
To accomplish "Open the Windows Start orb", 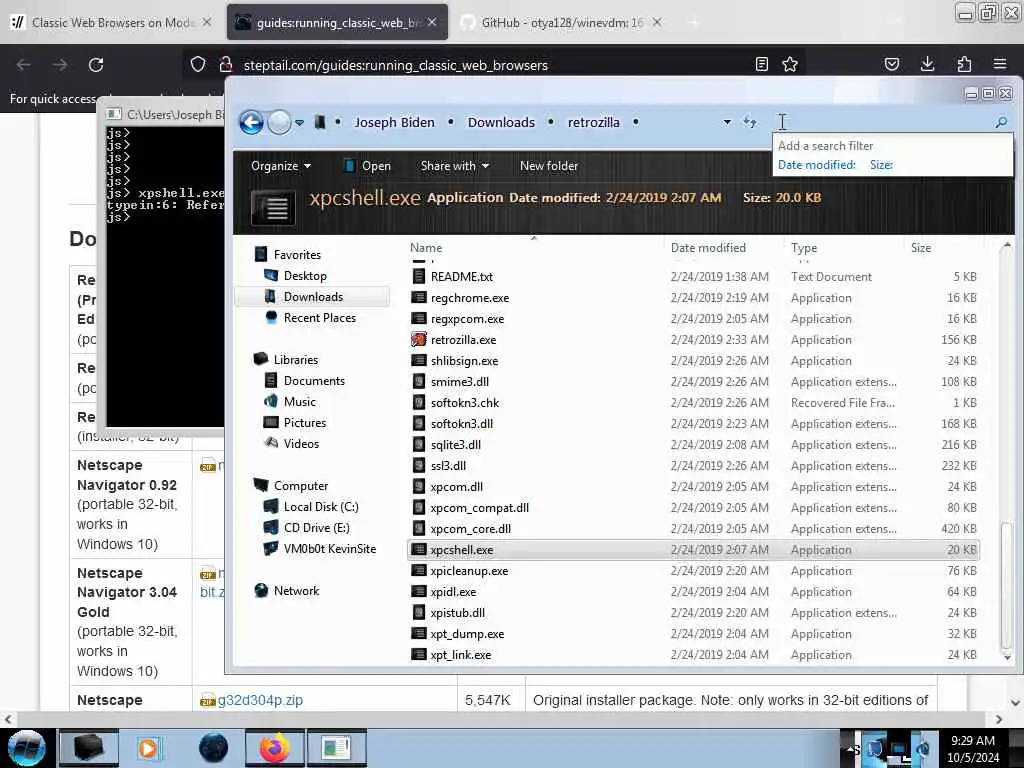I will pyautogui.click(x=26, y=748).
